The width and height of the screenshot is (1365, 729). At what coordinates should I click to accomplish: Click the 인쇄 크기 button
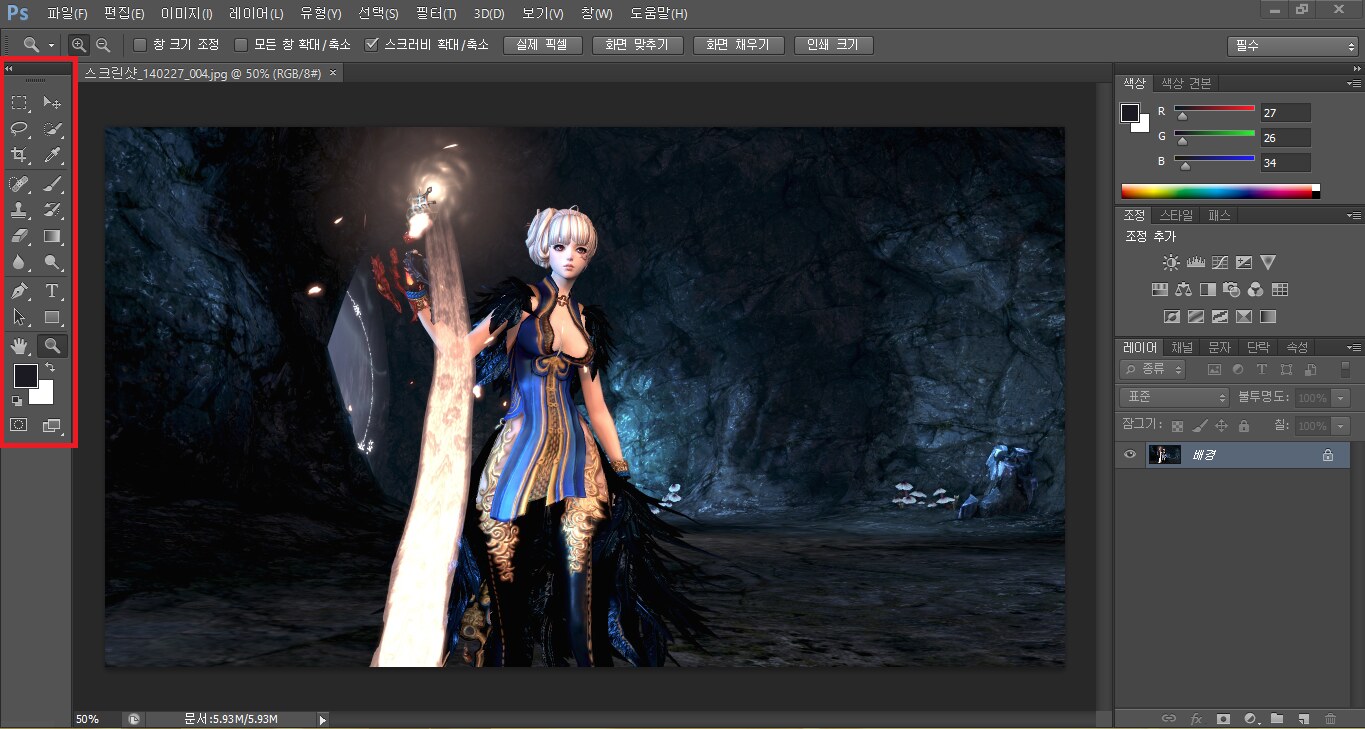[x=833, y=45]
